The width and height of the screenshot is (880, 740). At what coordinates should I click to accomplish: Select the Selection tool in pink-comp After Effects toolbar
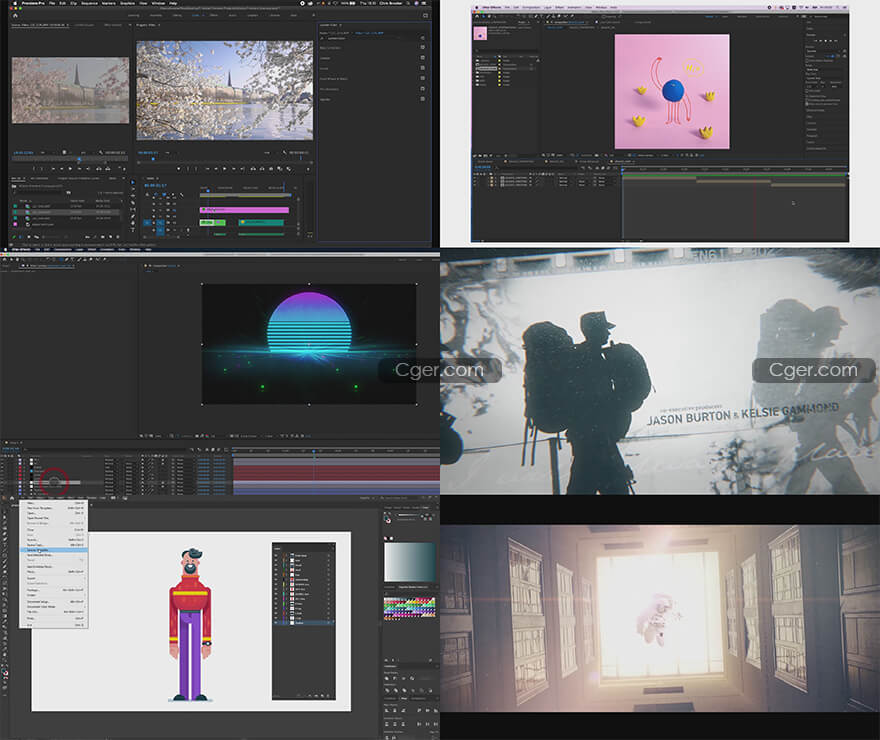485,16
